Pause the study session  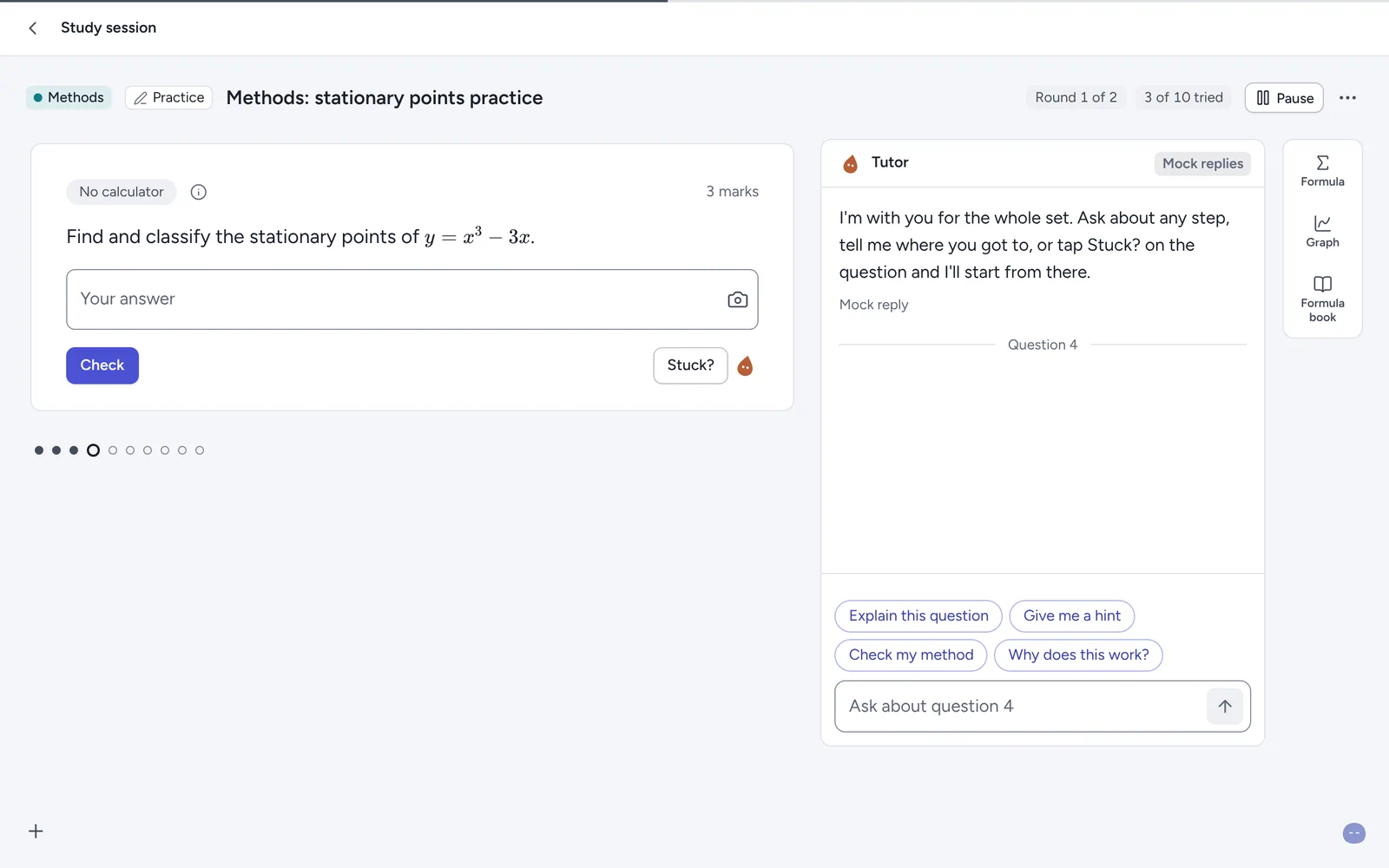click(x=1284, y=98)
